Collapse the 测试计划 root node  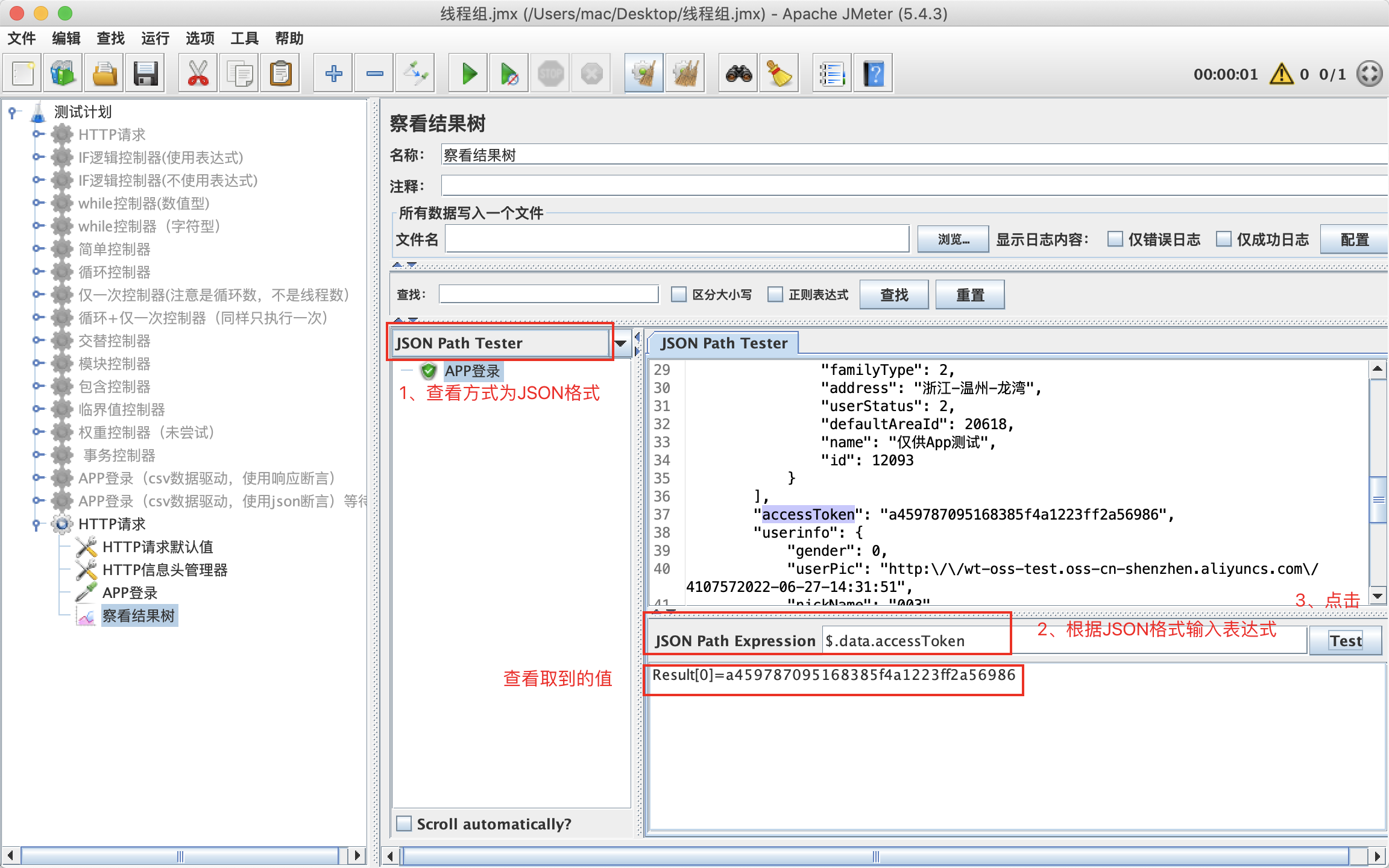13,112
